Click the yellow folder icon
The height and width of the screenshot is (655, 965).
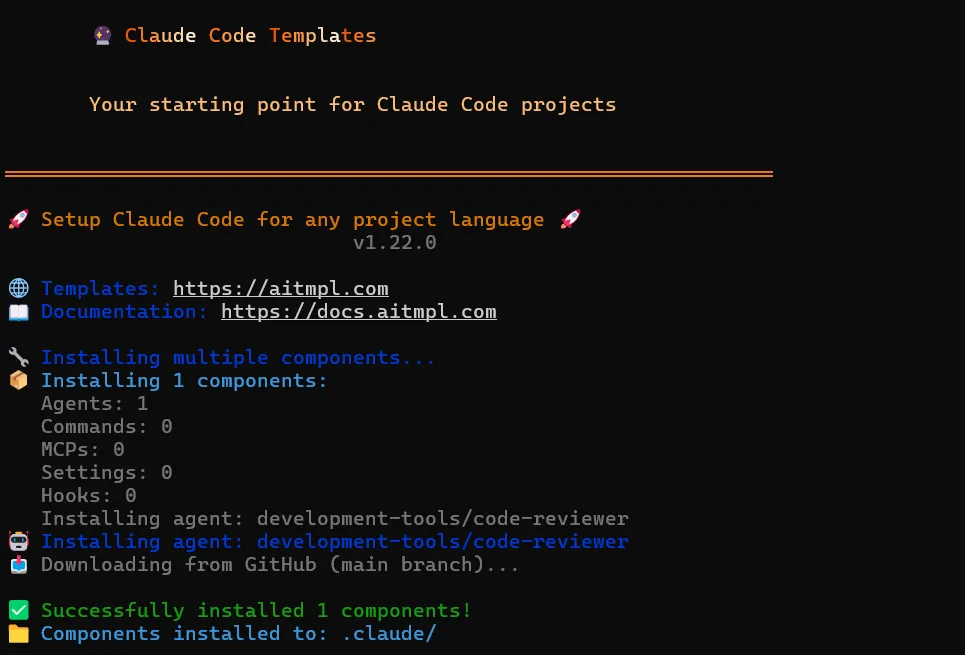pyautogui.click(x=18, y=634)
